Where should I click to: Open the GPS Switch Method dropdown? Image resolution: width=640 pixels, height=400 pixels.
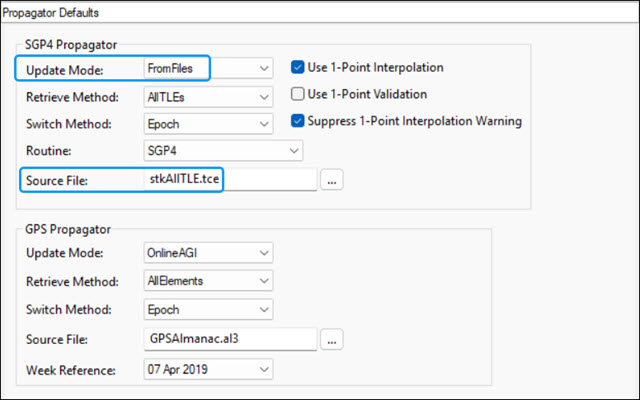point(263,311)
